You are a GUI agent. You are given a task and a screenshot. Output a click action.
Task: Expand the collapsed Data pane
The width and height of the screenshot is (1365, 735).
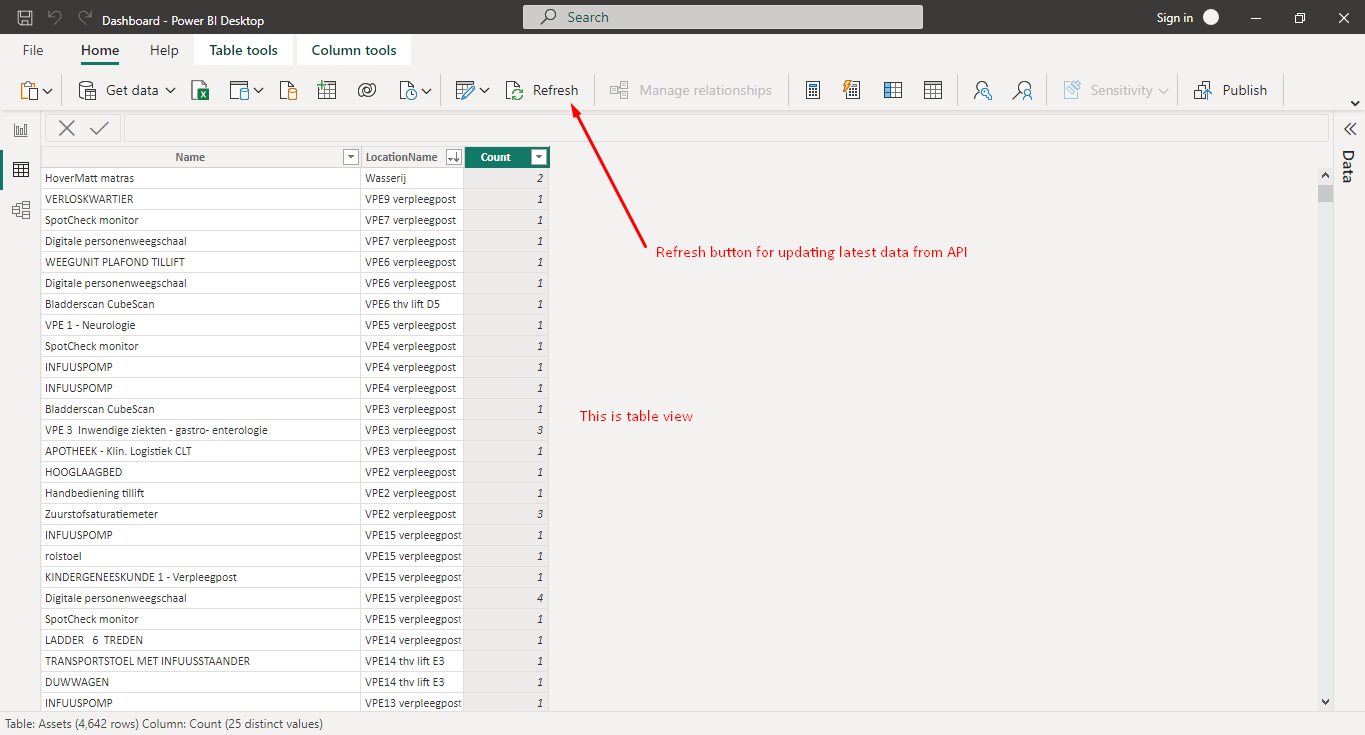1349,129
